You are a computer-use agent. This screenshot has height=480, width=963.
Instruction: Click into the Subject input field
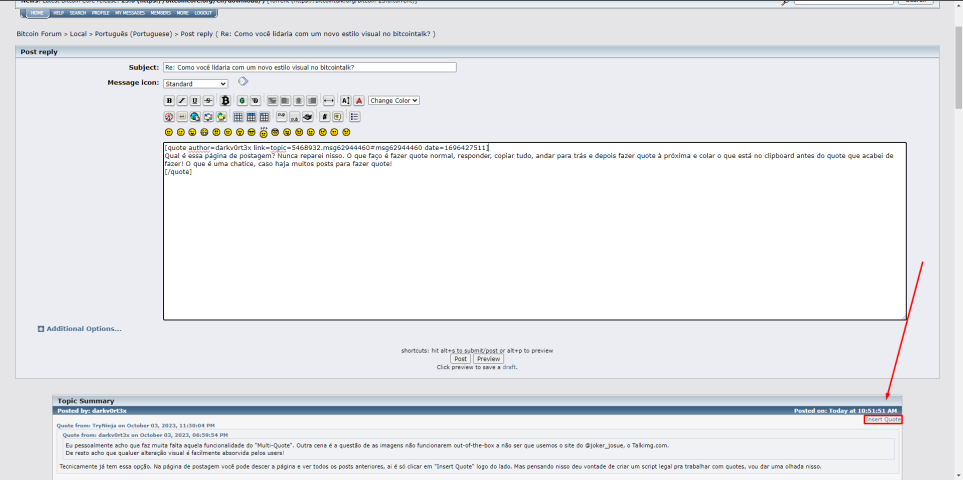[x=310, y=68]
